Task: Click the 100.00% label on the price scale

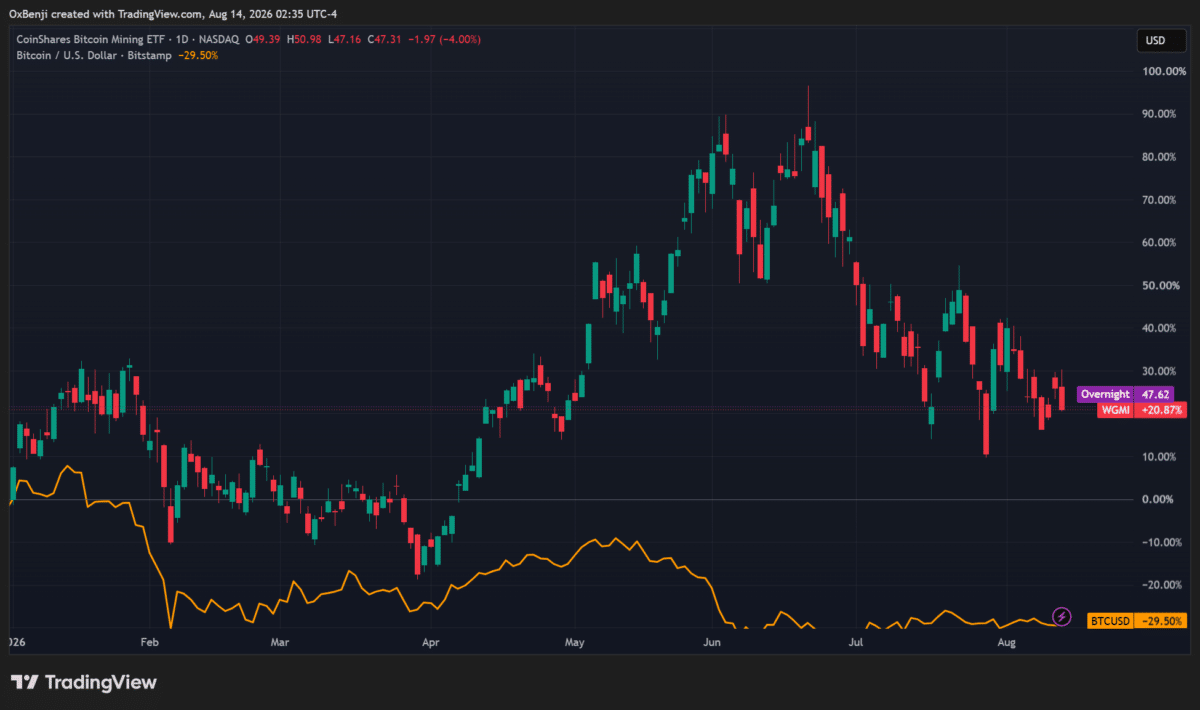Action: pos(1164,72)
